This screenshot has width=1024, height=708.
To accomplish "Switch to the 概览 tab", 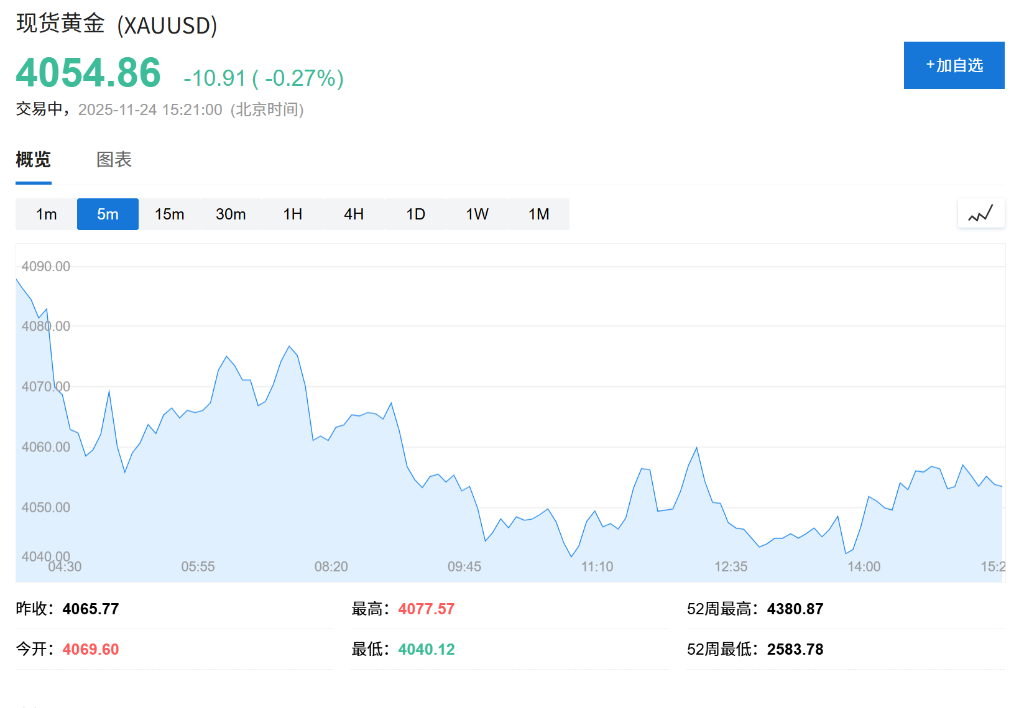I will pos(33,159).
